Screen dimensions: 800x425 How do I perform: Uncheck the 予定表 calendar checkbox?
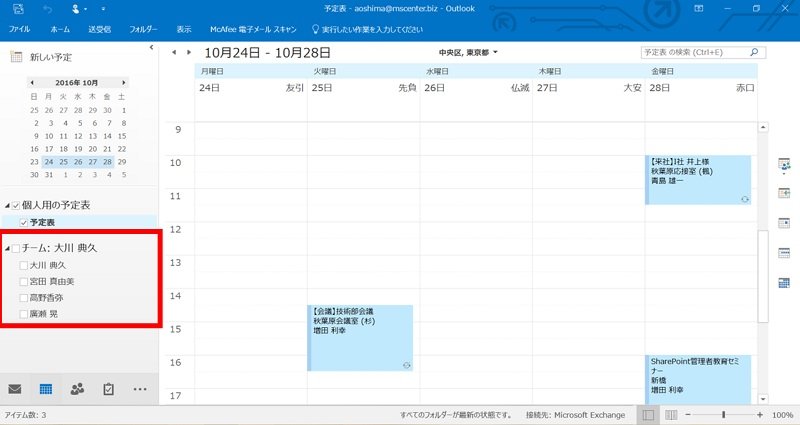(x=23, y=222)
